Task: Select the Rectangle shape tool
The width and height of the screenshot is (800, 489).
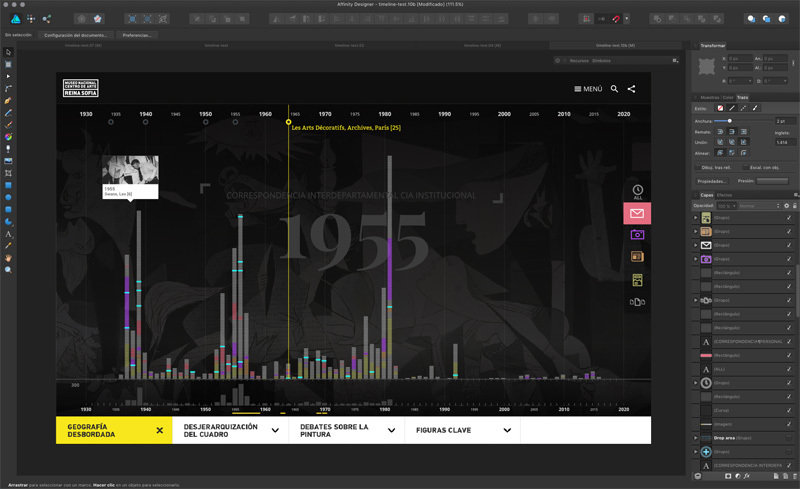Action: (8, 185)
